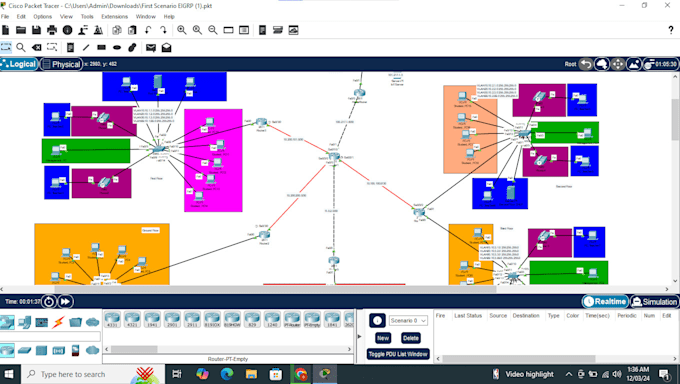Screen dimensions: 680x384
Task: Open the Custom Devices dialog icon
Action: coord(278,30)
